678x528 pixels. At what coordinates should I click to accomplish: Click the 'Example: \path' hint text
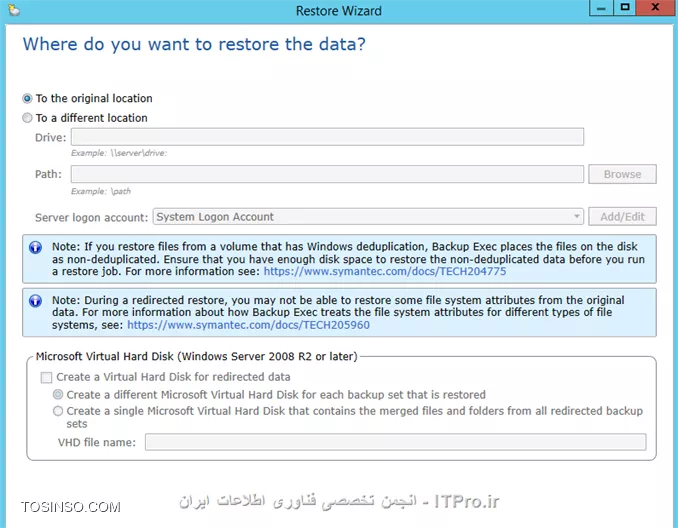101,191
